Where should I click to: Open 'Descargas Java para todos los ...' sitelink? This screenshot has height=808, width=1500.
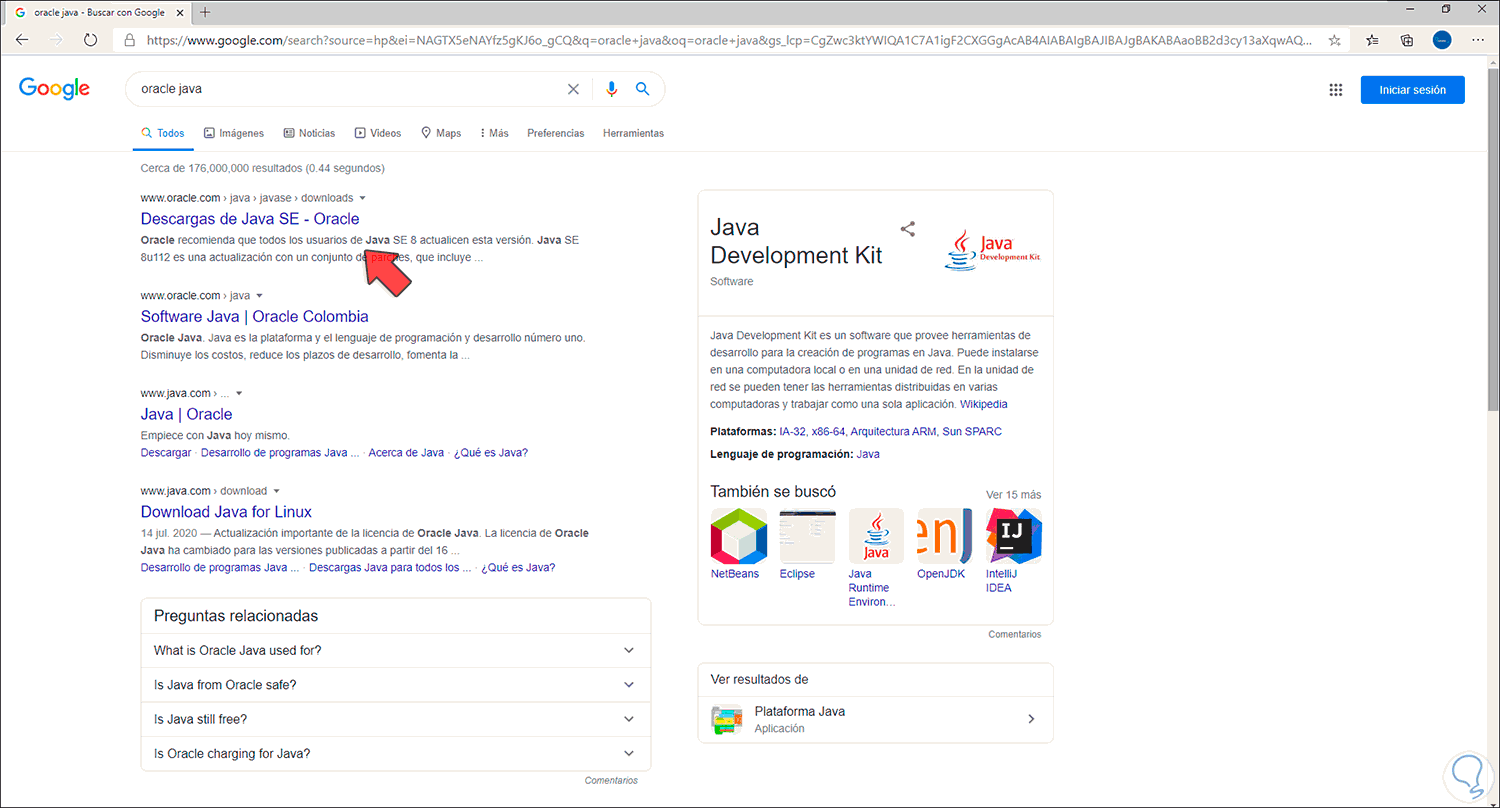pos(390,568)
